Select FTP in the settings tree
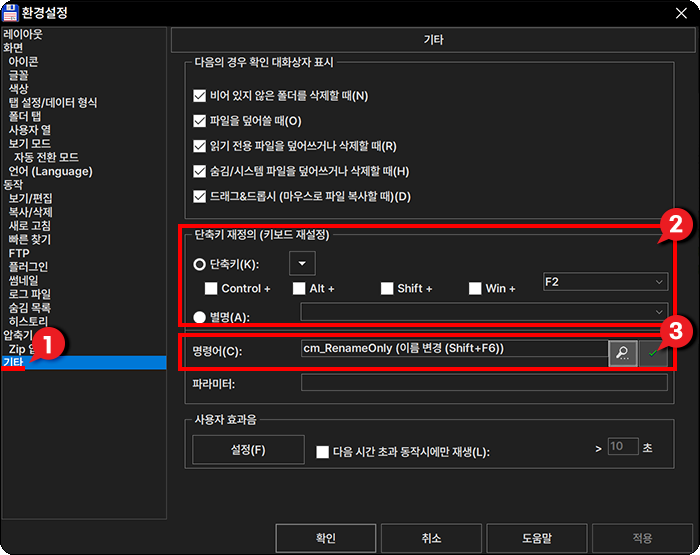This screenshot has width=700, height=555. (x=19, y=253)
